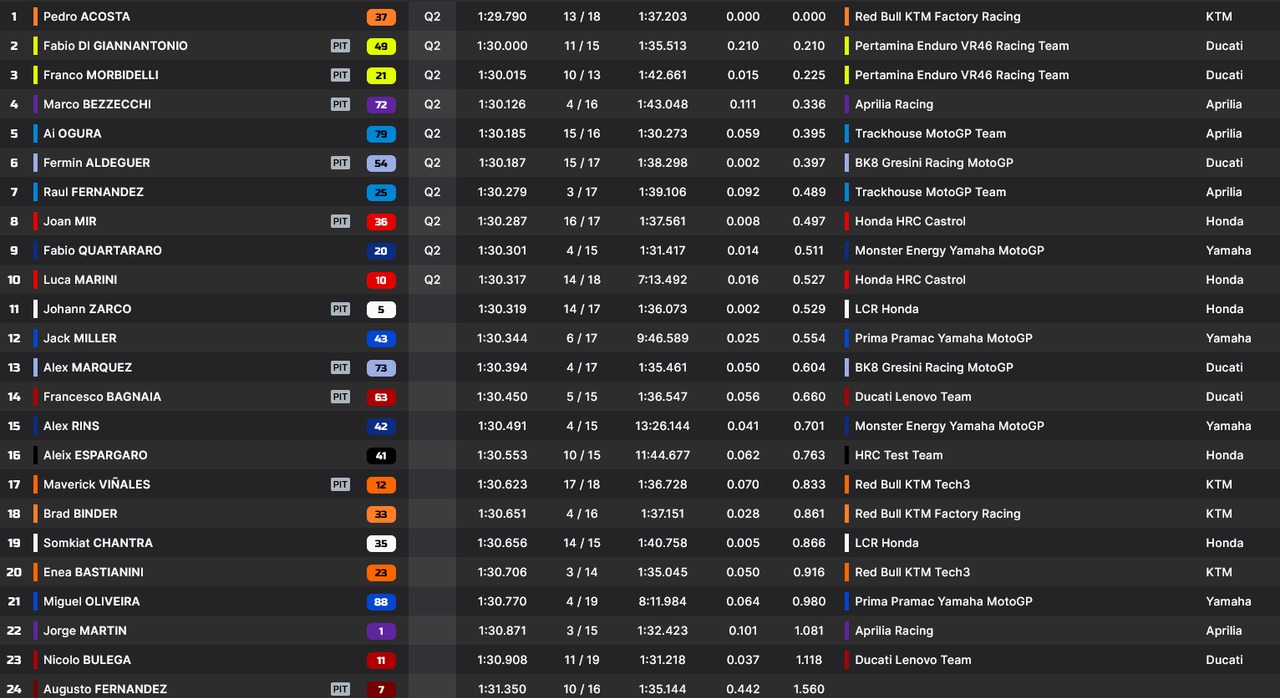Click the PIT indicator for Fabio Di Giannantonio
Viewport: 1280px width, 698px height.
tap(340, 46)
